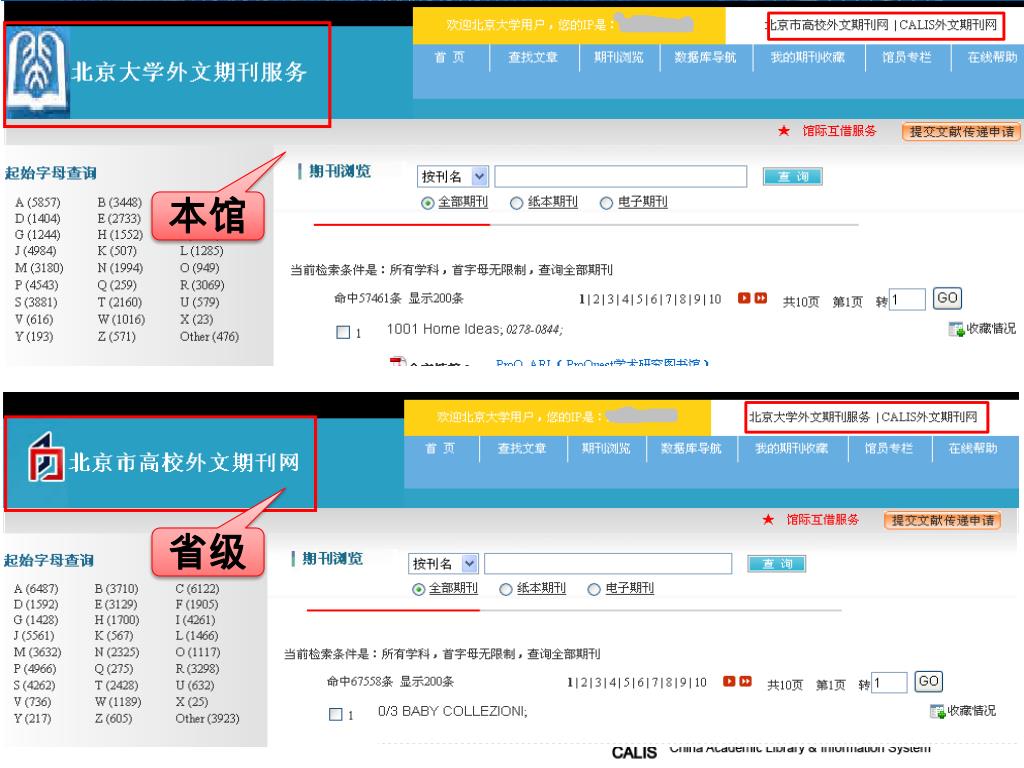1024x768 pixels.
Task: Go to page 10 in 北京市高校 panel pagination
Action: 700,682
